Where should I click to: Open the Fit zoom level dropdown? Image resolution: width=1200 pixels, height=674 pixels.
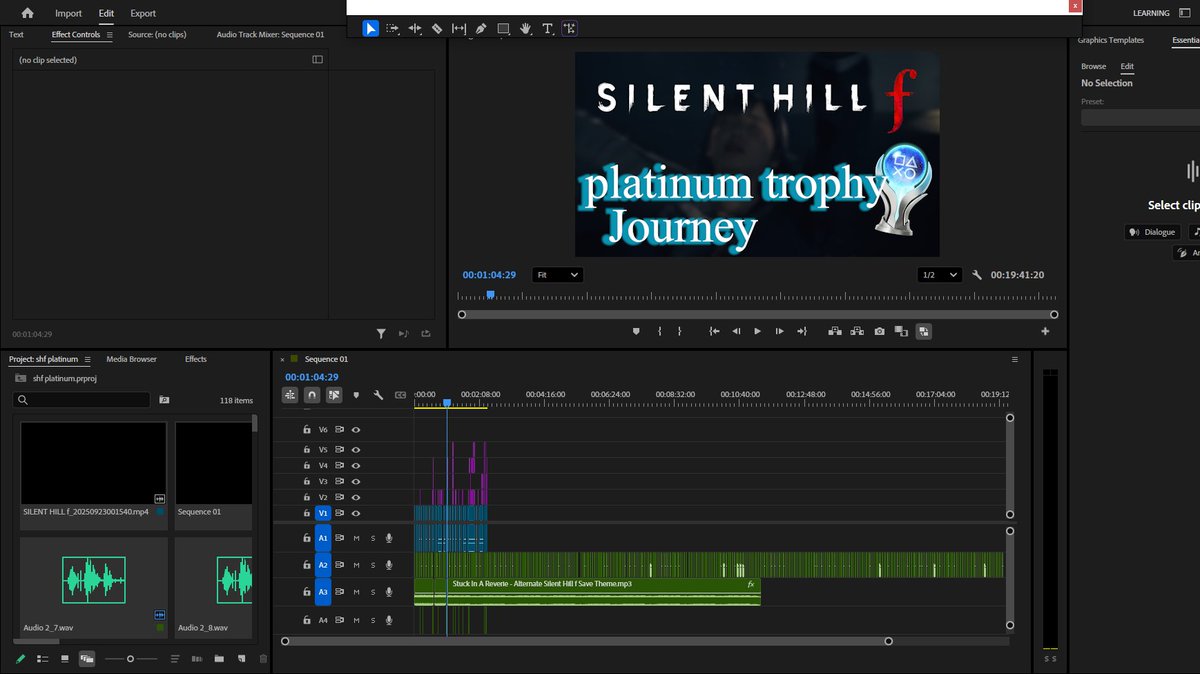(558, 275)
